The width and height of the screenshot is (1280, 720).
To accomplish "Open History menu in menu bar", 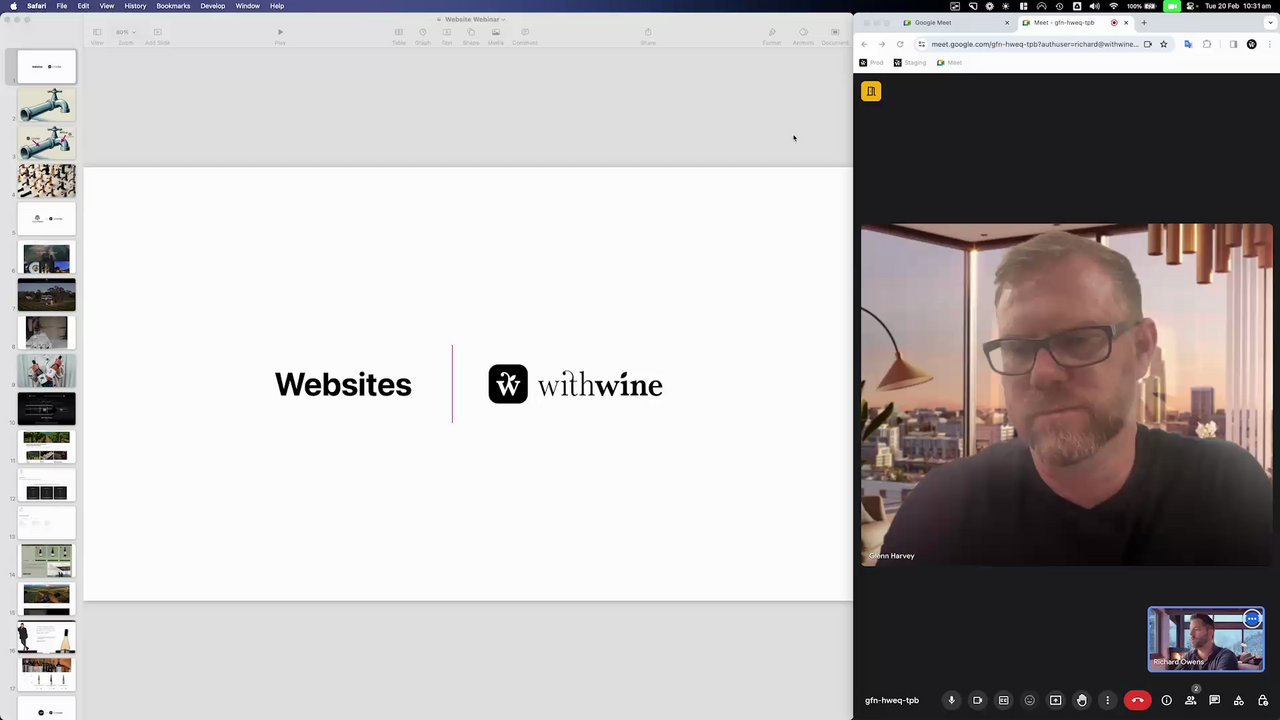I will (x=135, y=6).
